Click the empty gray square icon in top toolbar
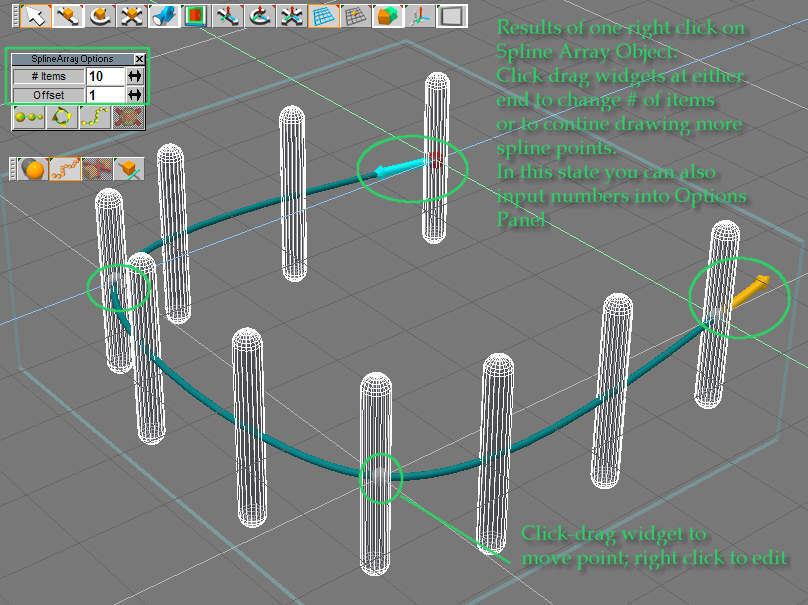Screen dimensions: 808x605 451,15
